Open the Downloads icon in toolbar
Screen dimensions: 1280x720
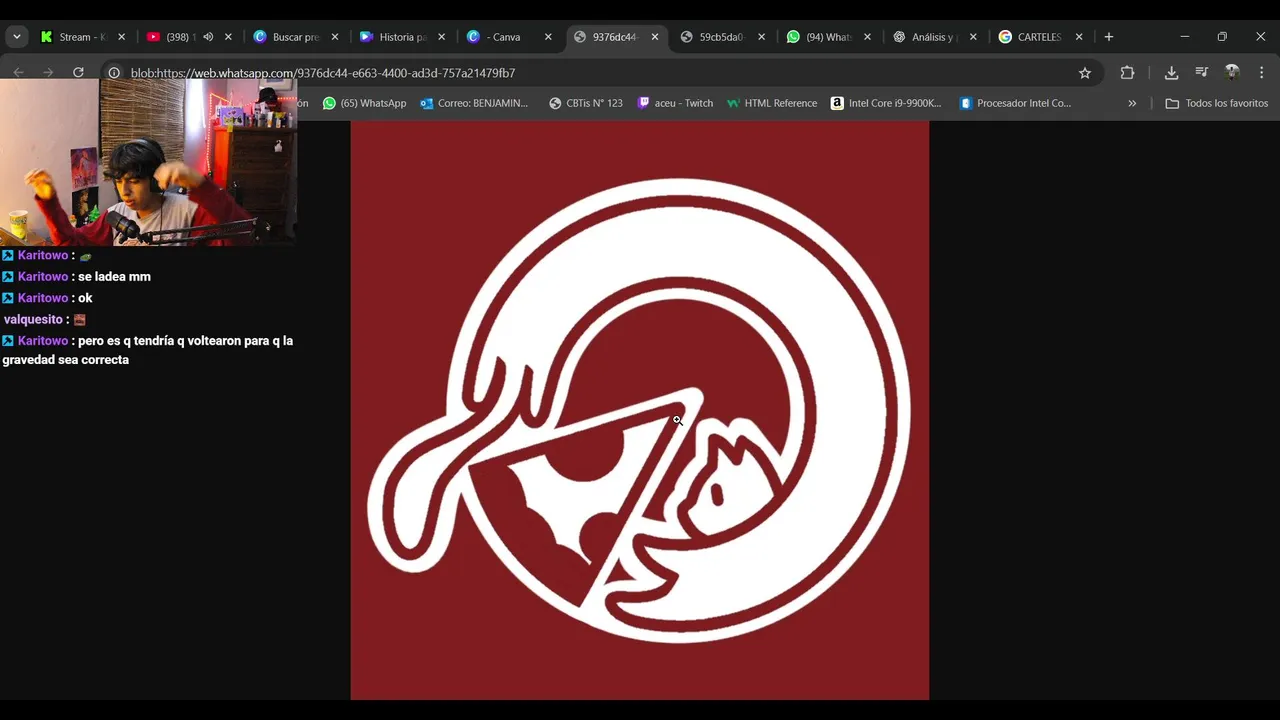[1171, 73]
